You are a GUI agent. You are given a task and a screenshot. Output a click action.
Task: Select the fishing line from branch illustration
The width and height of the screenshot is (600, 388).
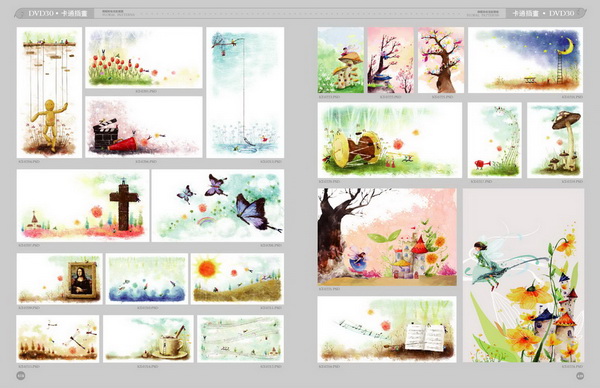coord(245,92)
